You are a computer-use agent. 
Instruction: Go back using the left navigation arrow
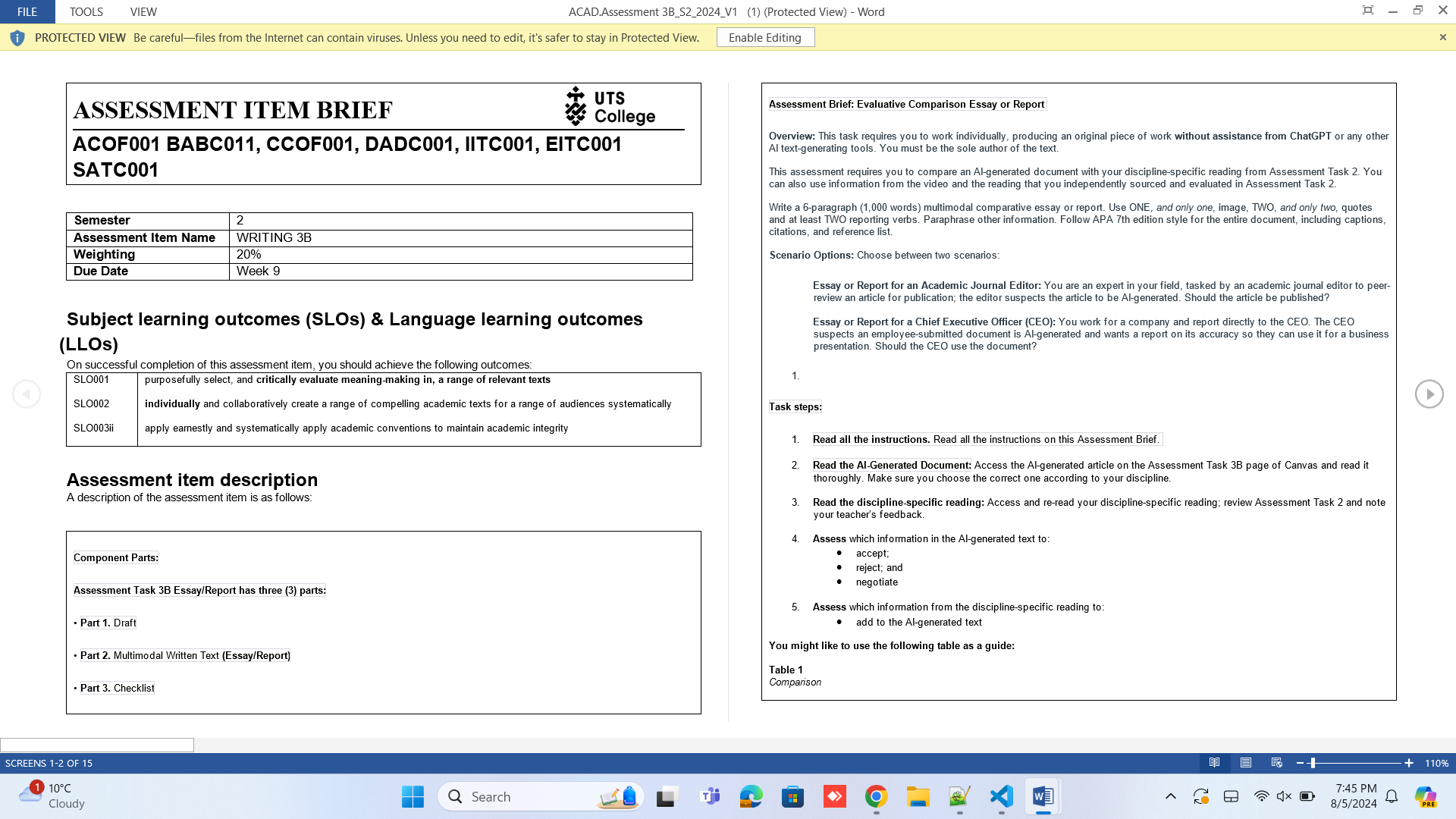pyautogui.click(x=27, y=394)
